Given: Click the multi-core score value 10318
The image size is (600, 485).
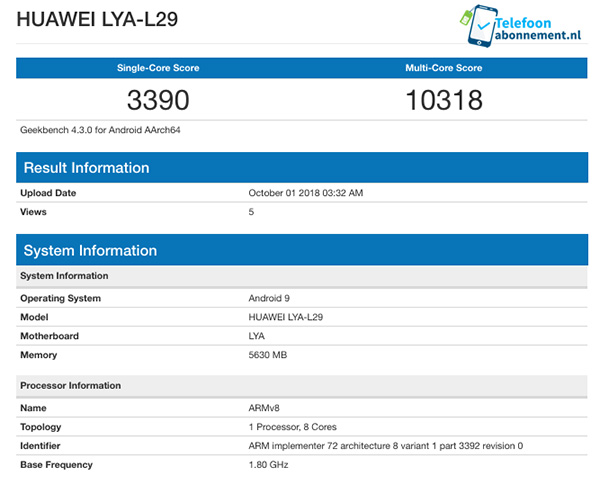Looking at the screenshot, I should point(444,100).
